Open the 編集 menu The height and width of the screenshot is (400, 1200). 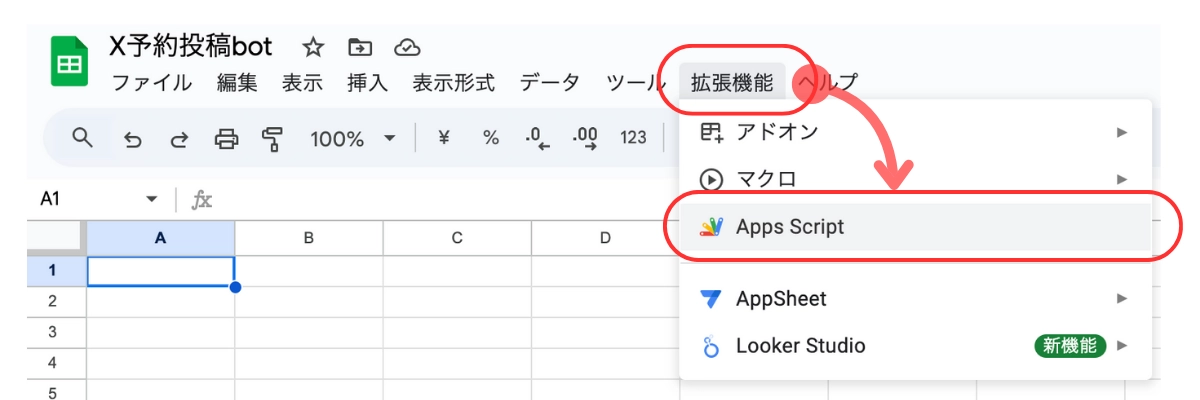pyautogui.click(x=237, y=83)
